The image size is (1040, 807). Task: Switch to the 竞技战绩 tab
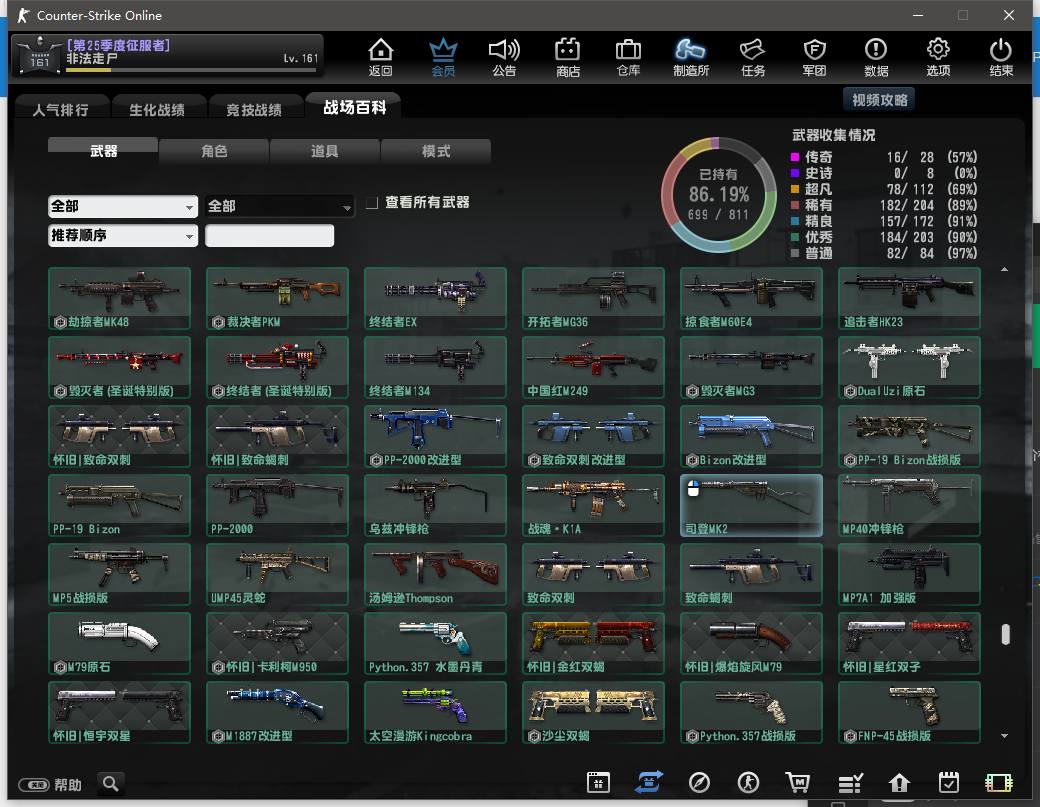(x=254, y=109)
